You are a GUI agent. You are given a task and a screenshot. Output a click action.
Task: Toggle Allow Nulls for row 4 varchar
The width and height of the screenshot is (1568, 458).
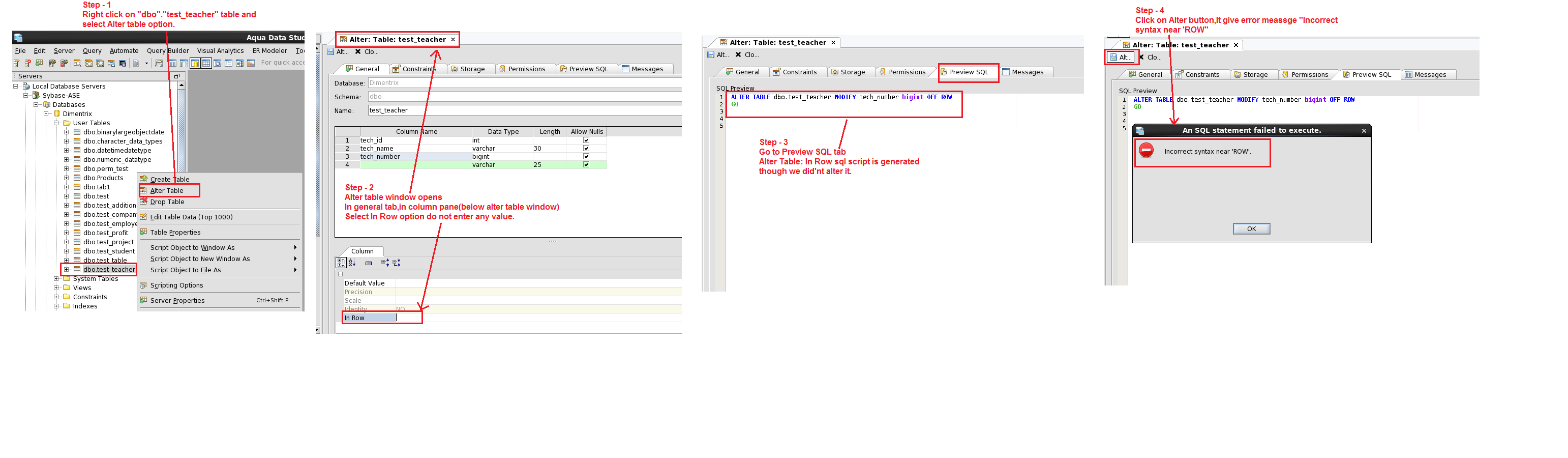[x=586, y=165]
